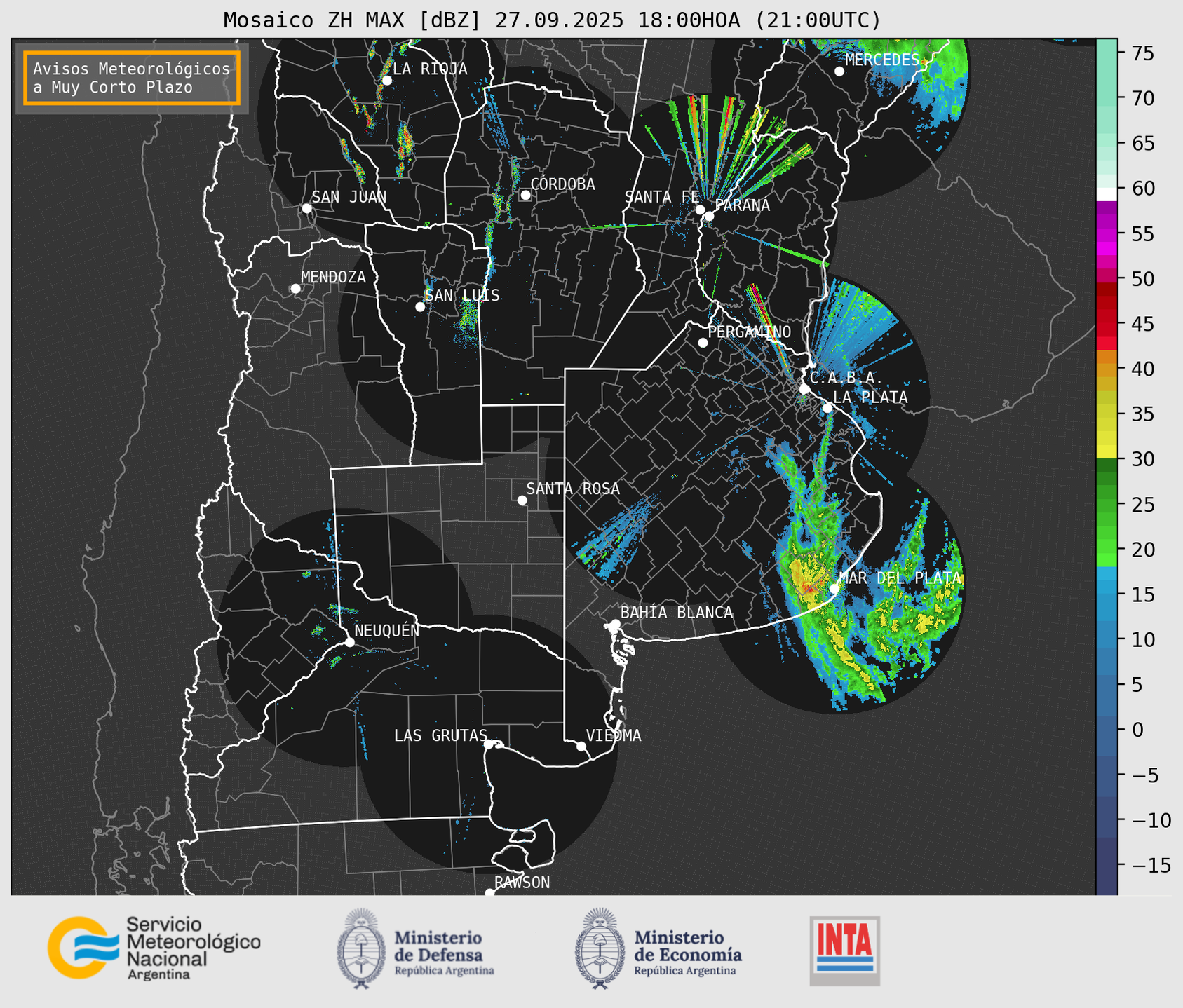This screenshot has width=1183, height=1008.
Task: Click the LA PLATA city marker dot
Action: click(827, 408)
